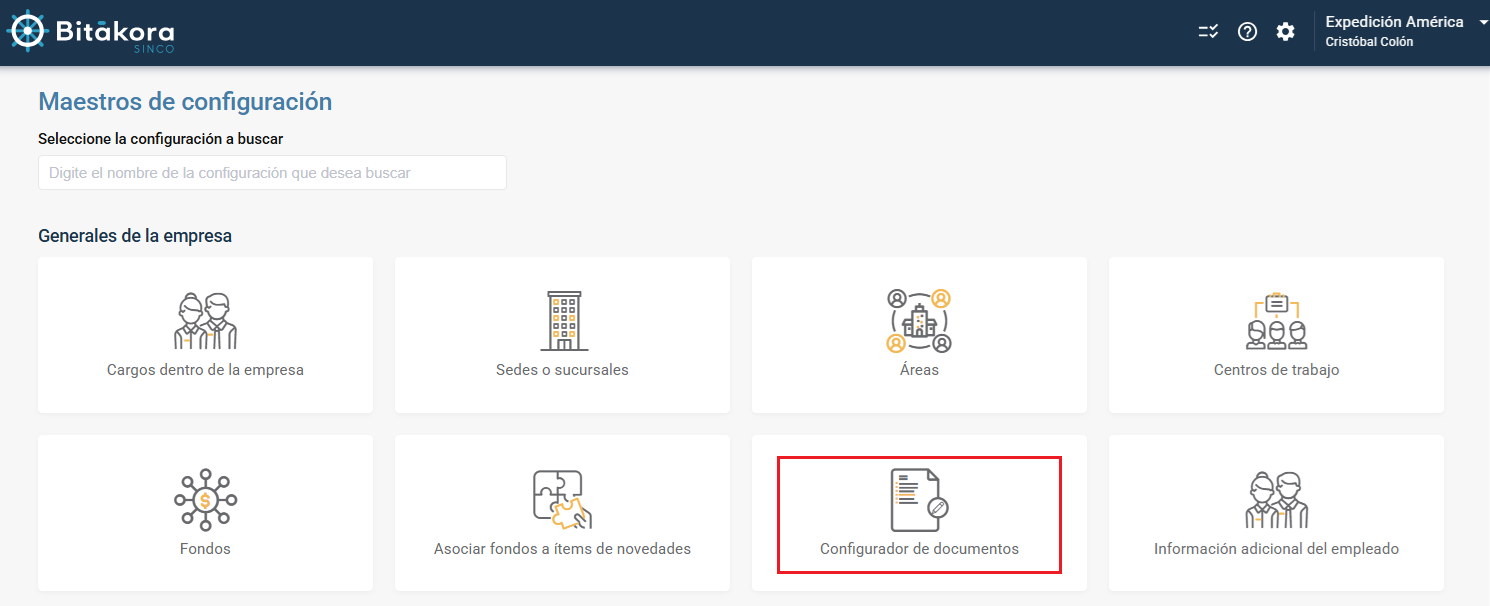Click the Áreas icon
This screenshot has width=1490, height=606.
pyautogui.click(x=919, y=320)
